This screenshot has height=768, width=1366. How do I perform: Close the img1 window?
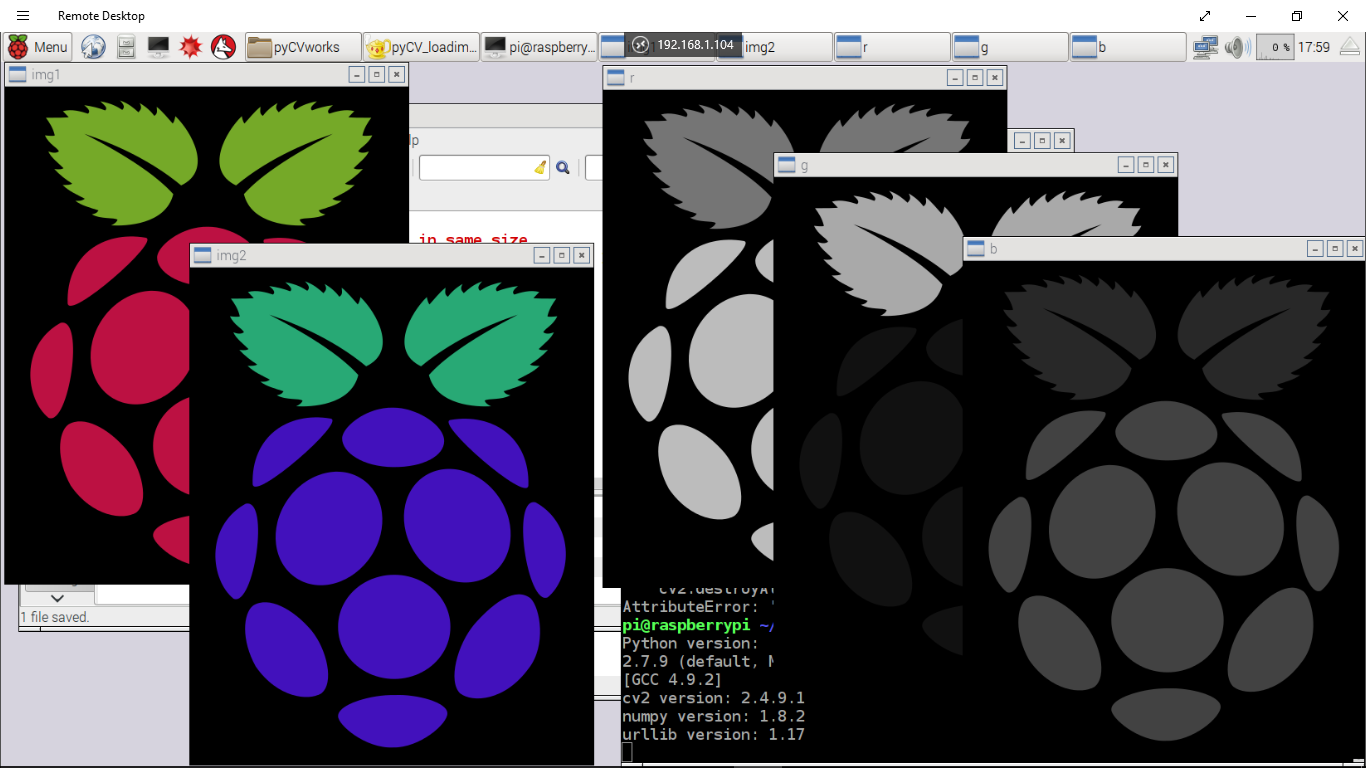click(x=396, y=74)
